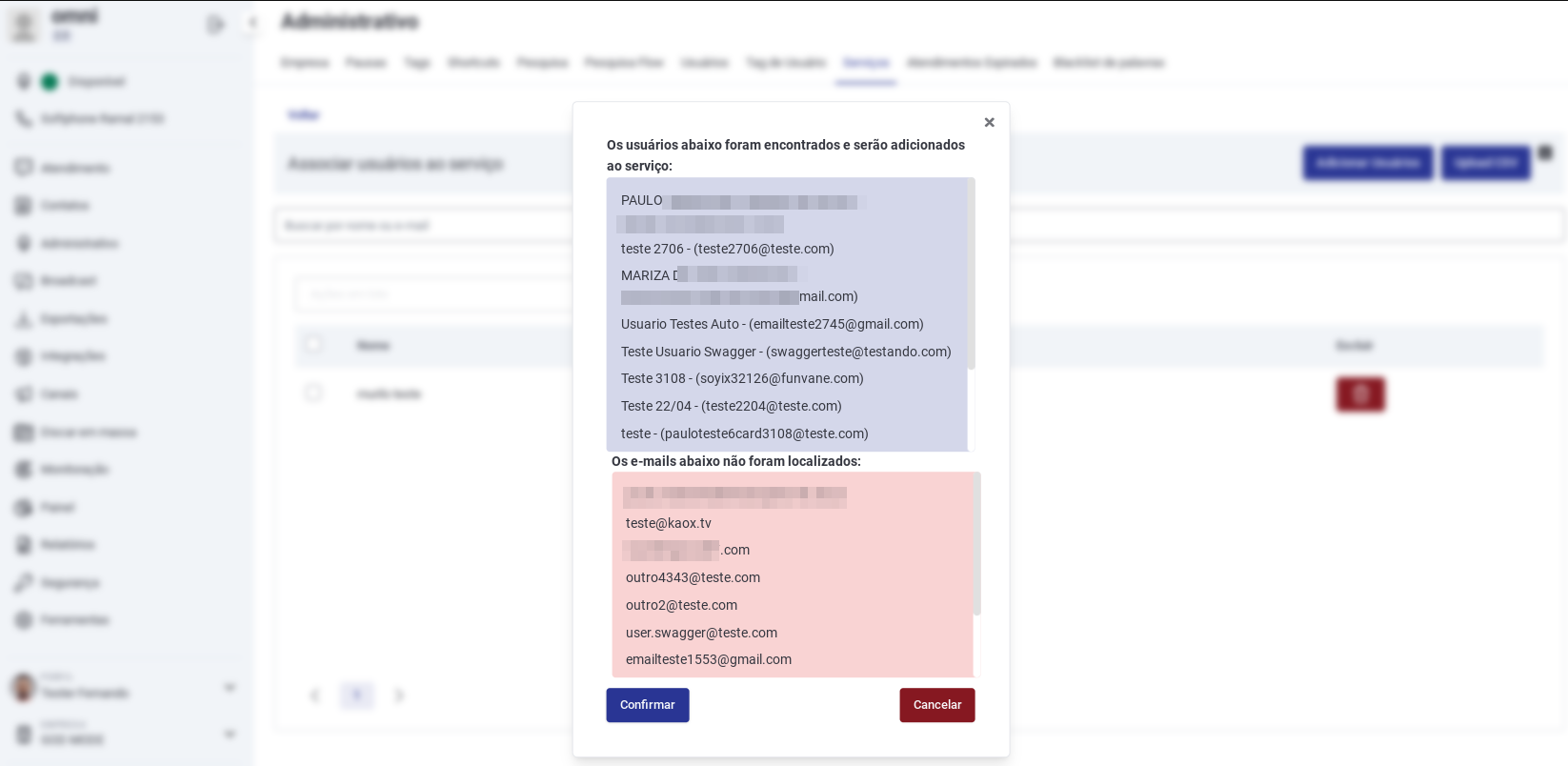Image resolution: width=1568 pixels, height=766 pixels.
Task: Toggle the green Disponível status indicator
Action: (x=50, y=82)
